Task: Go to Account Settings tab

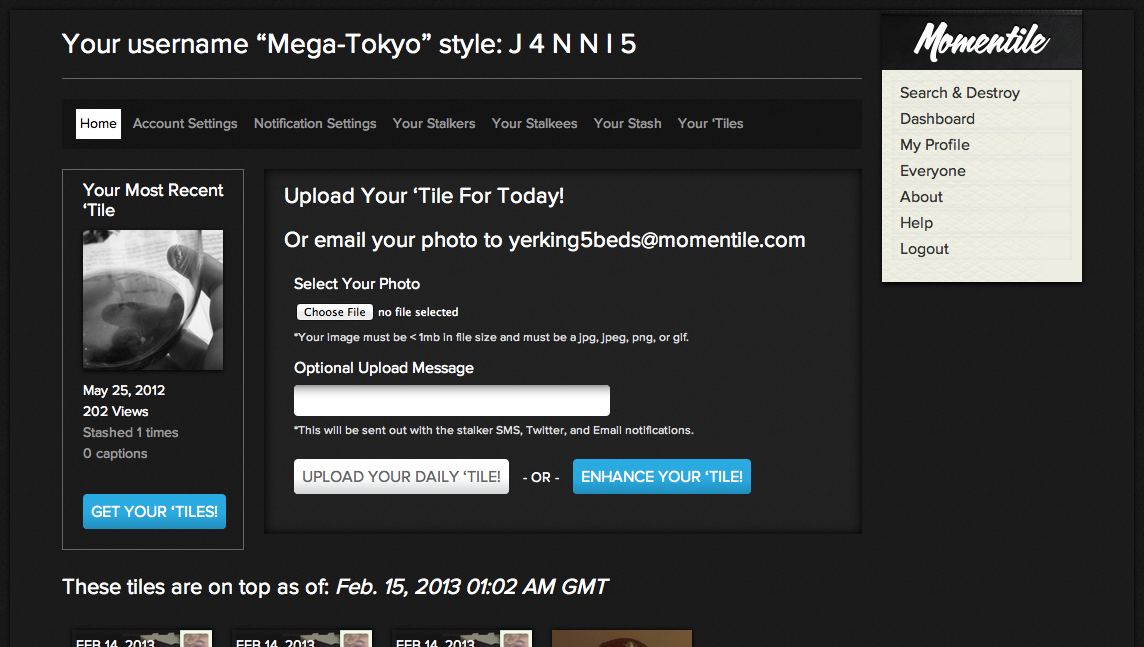Action: [185, 123]
